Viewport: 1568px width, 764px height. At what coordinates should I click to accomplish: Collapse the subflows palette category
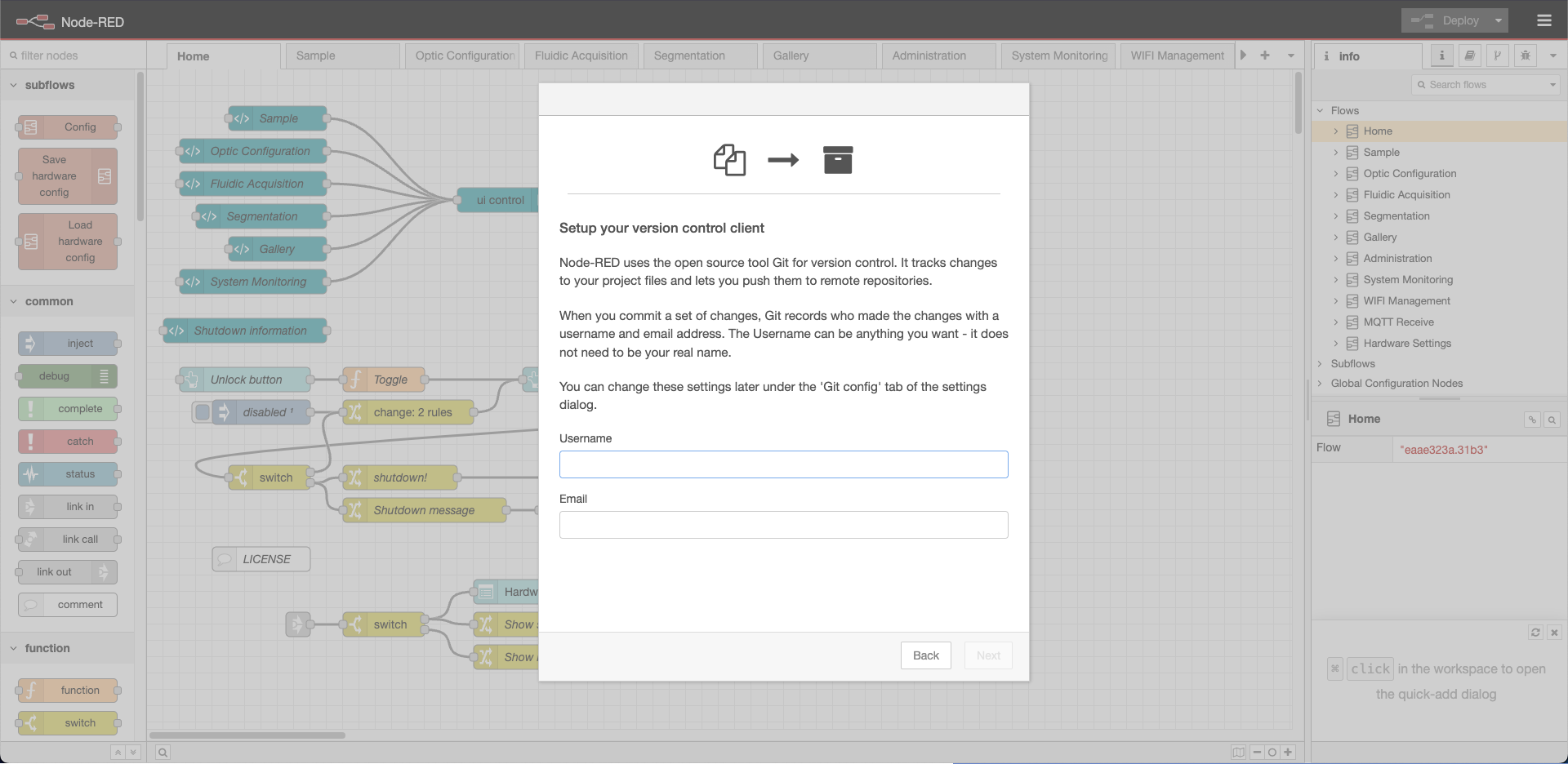click(x=67, y=85)
